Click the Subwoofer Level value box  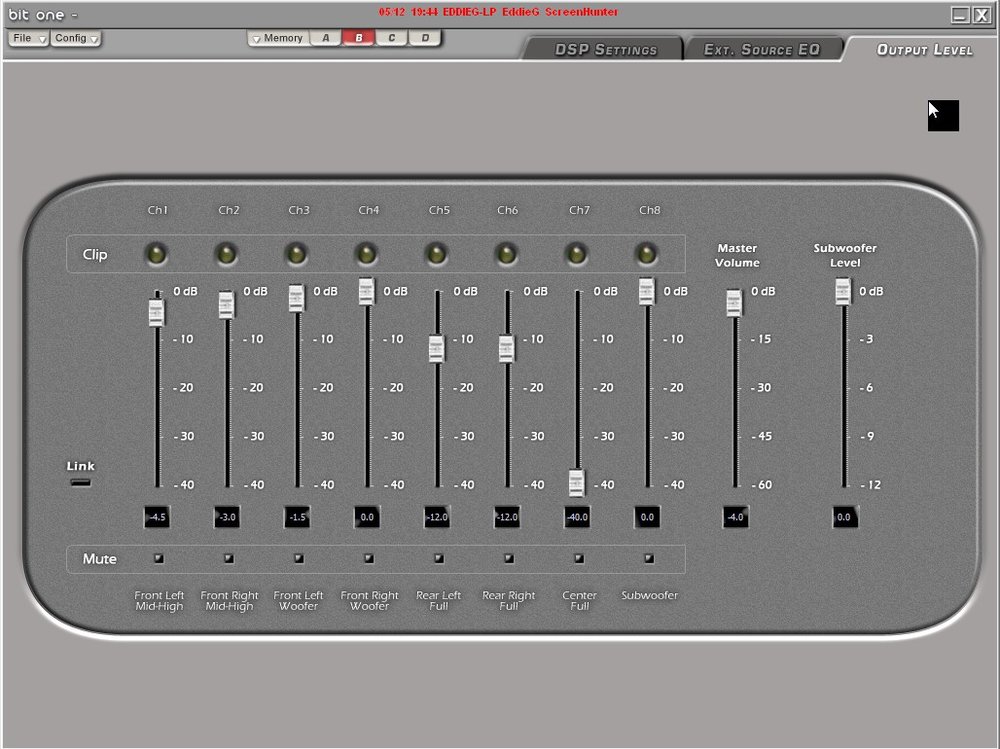845,517
